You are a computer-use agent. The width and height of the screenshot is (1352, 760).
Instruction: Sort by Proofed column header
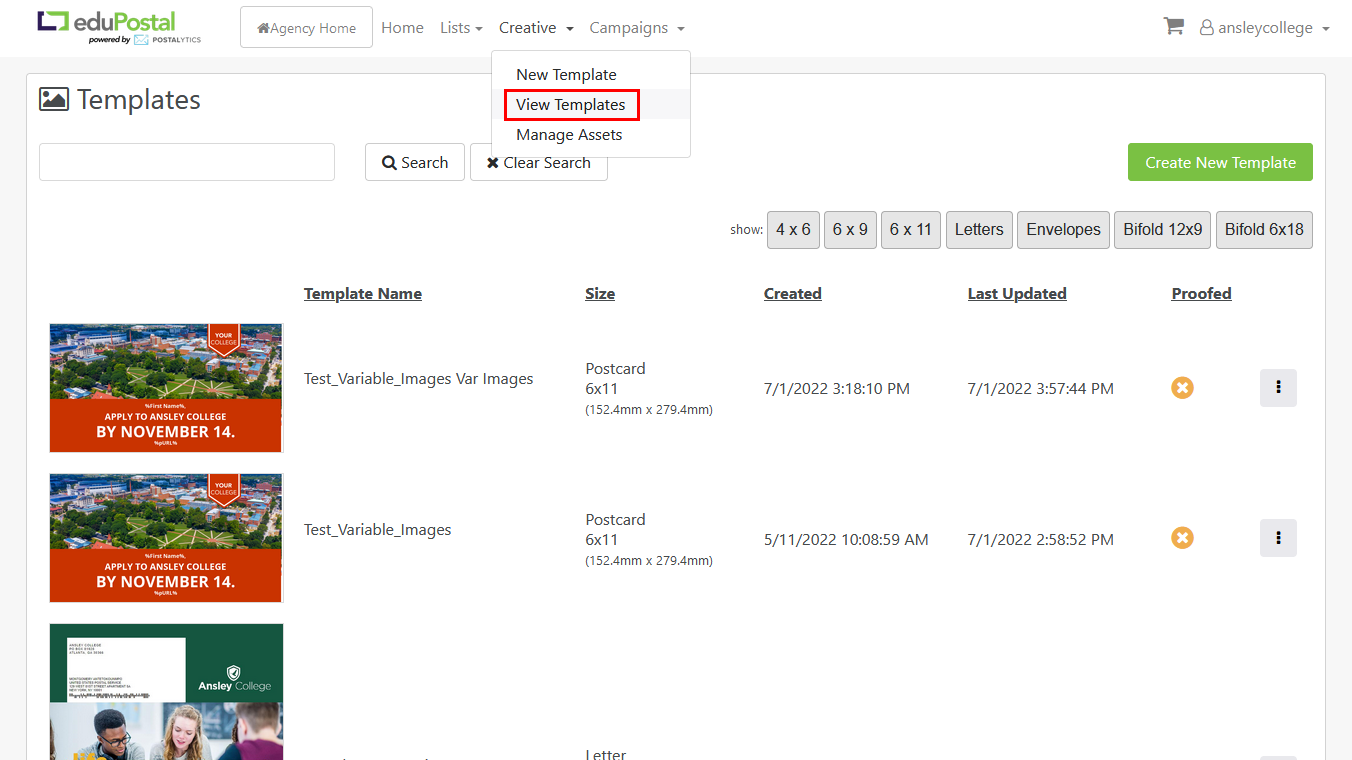coord(1201,294)
